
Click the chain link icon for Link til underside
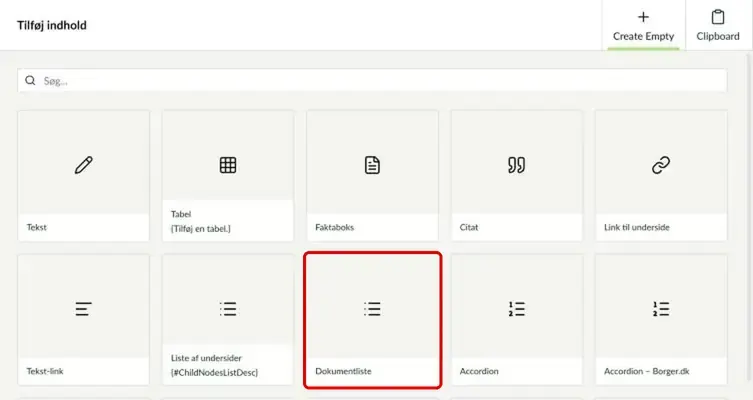coord(661,165)
